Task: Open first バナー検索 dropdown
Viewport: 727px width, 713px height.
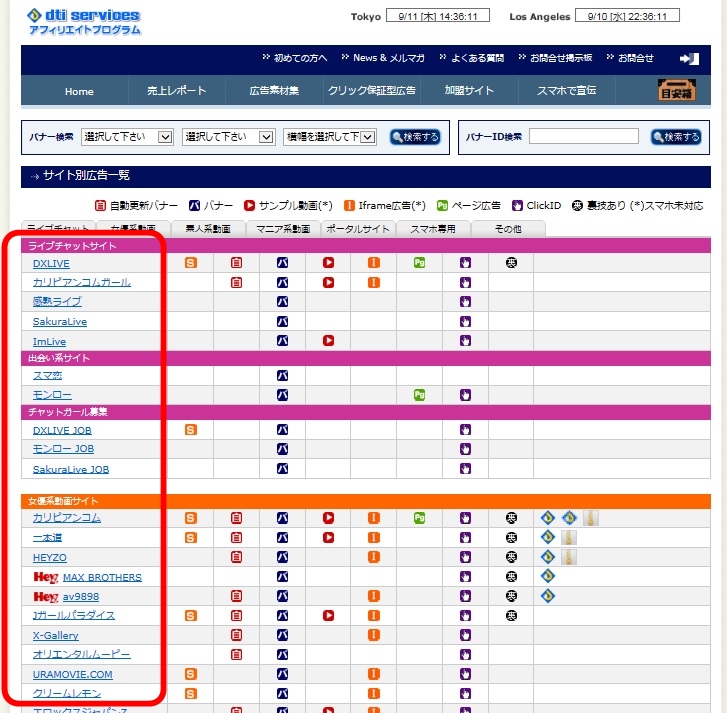Action: pos(127,137)
